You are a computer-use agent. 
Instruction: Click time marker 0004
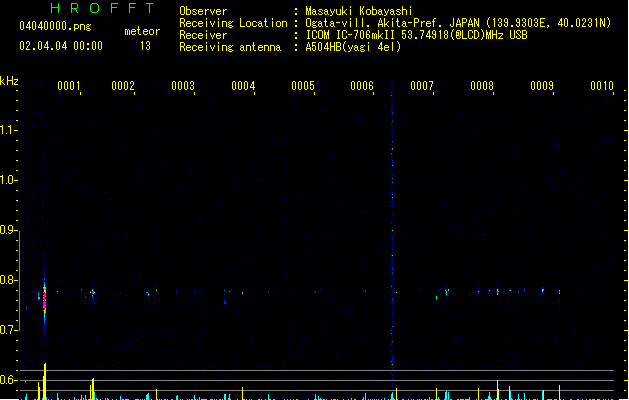pyautogui.click(x=243, y=86)
